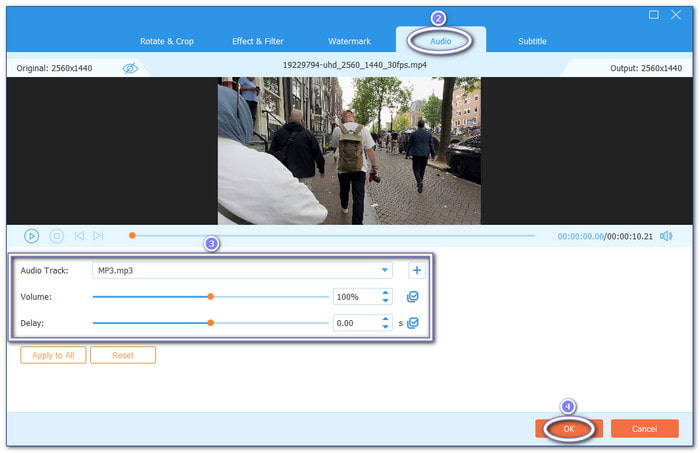This screenshot has width=700, height=453.
Task: Open the Subtitle tab
Action: [532, 41]
